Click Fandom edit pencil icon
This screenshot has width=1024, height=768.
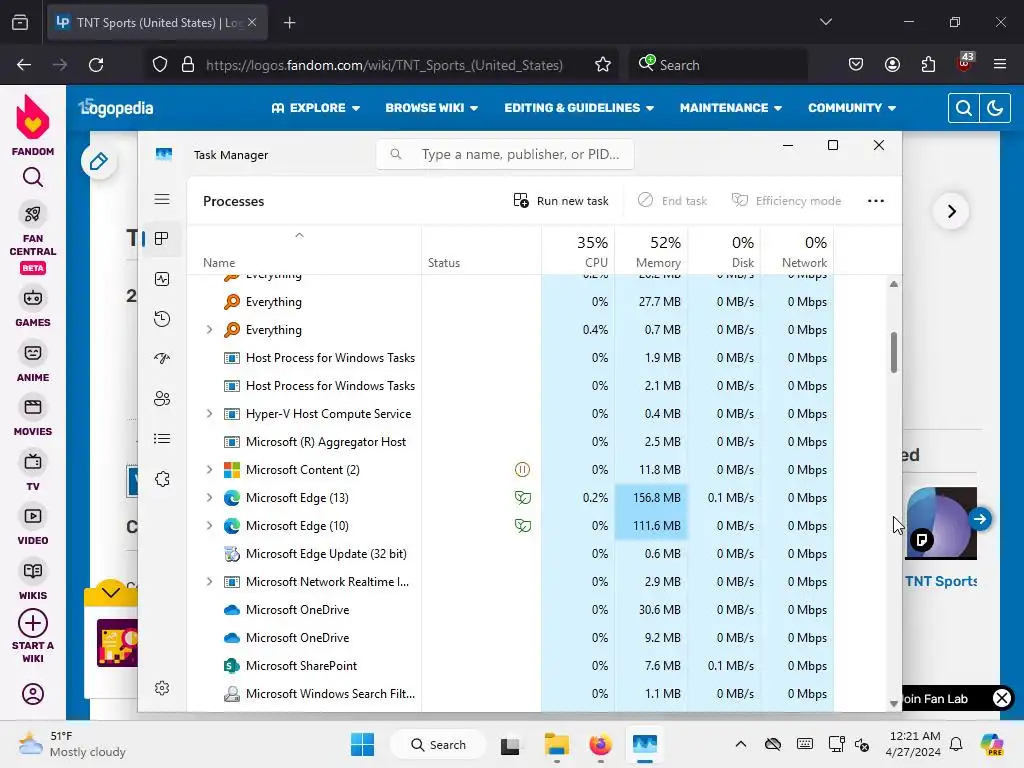(x=99, y=161)
